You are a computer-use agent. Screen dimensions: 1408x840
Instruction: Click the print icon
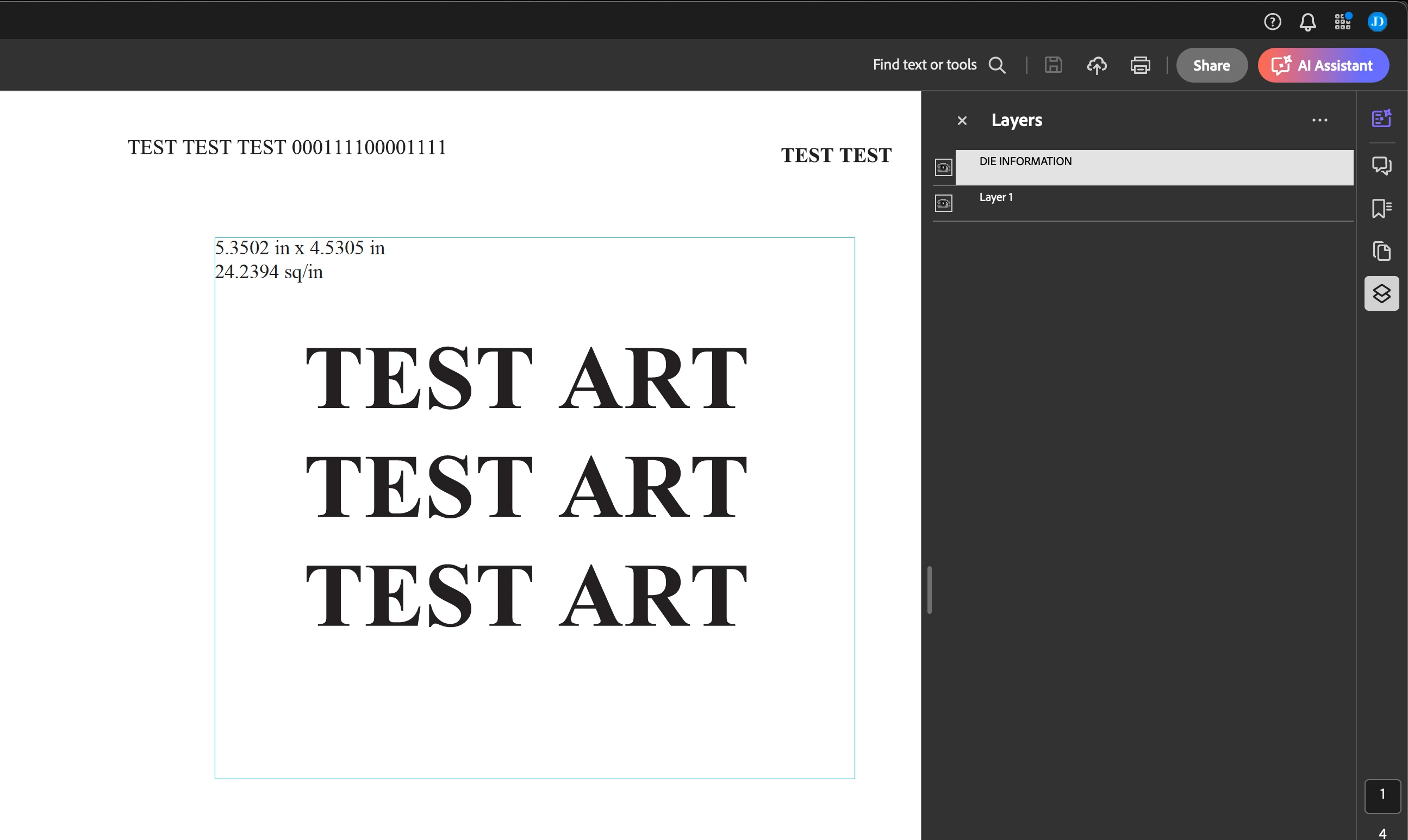click(1140, 65)
